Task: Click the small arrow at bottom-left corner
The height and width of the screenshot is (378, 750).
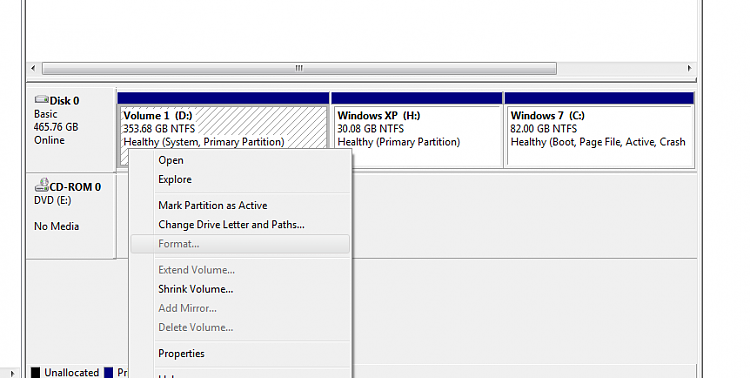Action: pyautogui.click(x=12, y=373)
